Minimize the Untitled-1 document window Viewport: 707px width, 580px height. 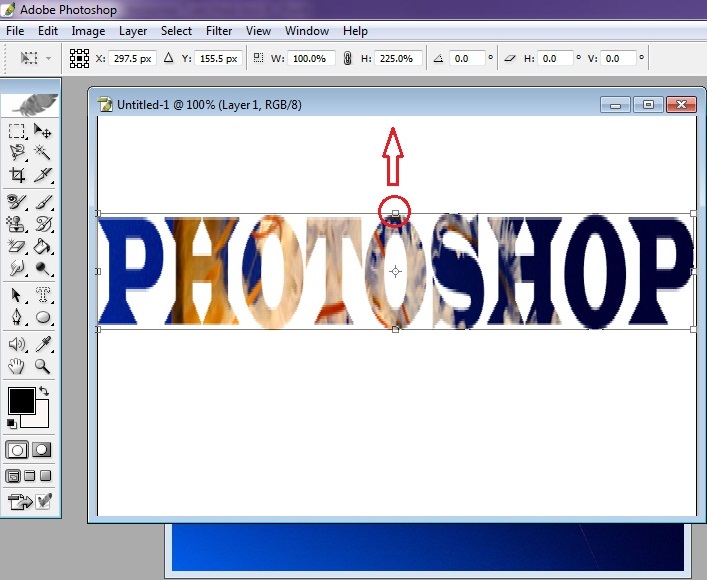pos(615,105)
